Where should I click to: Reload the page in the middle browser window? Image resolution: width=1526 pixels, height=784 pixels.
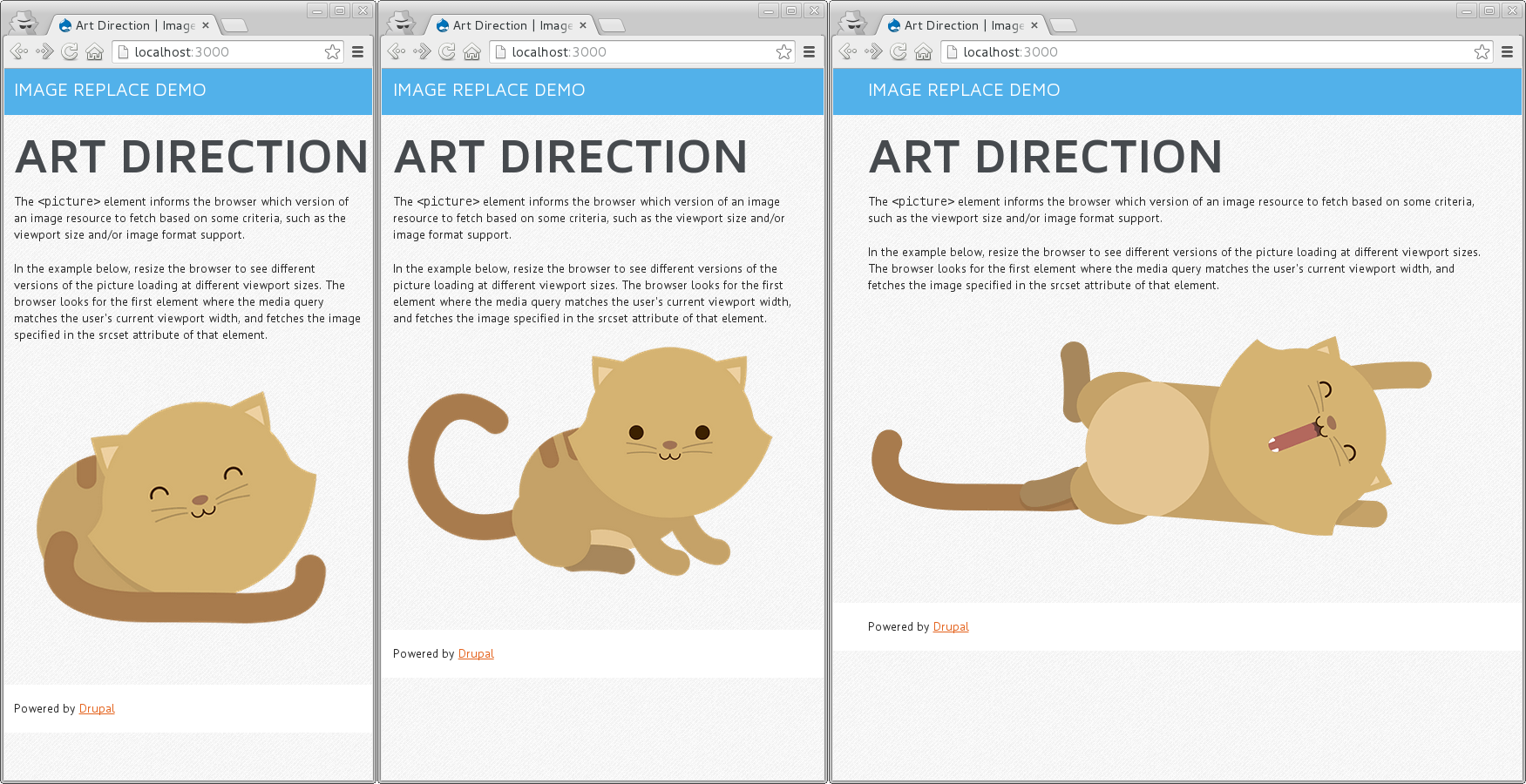click(x=447, y=52)
